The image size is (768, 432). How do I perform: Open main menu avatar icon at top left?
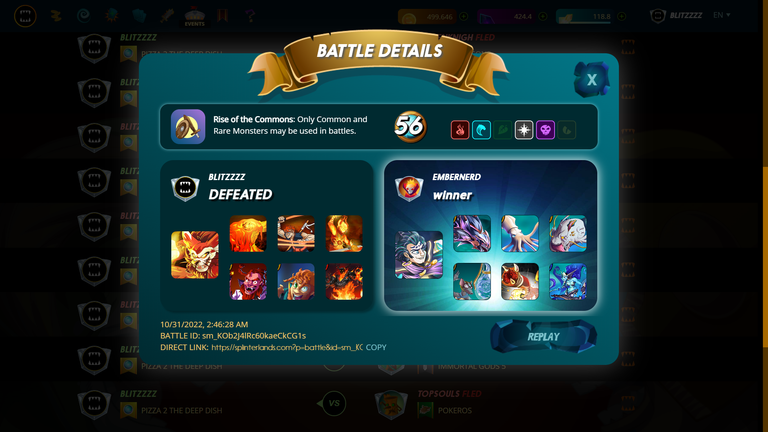25,16
